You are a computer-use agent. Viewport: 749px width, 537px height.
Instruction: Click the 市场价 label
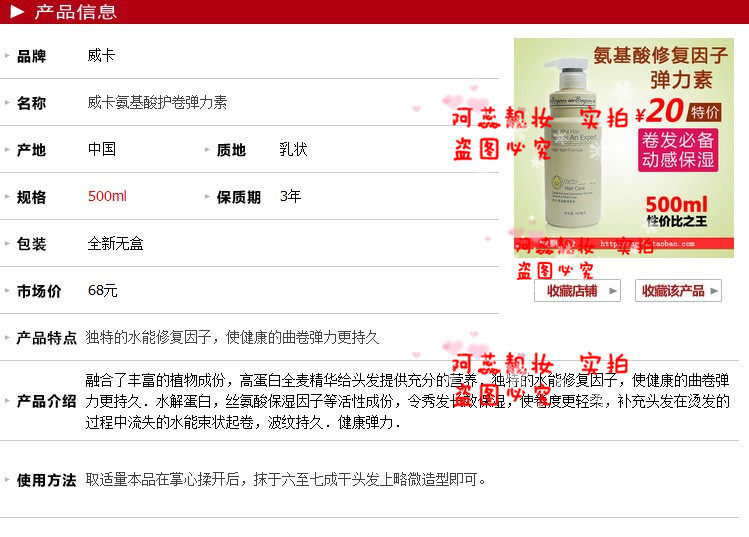[x=39, y=291]
